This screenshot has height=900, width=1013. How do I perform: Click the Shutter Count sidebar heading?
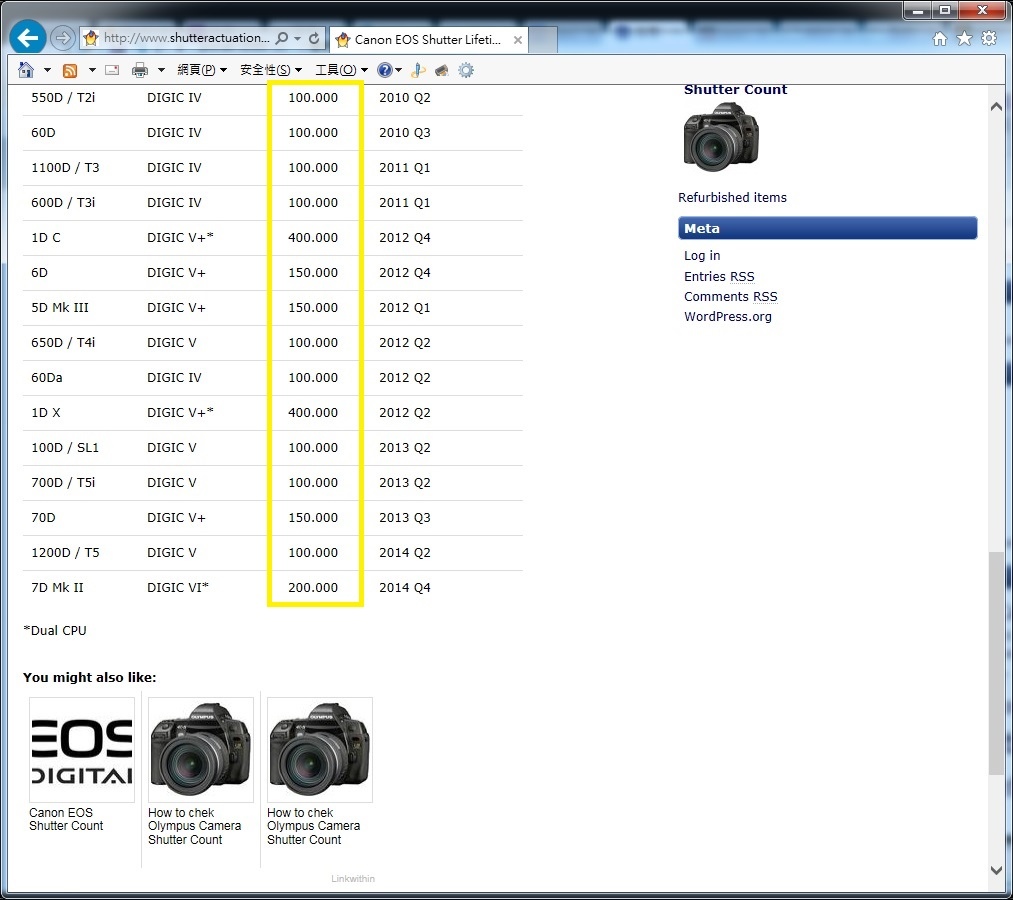[x=735, y=90]
